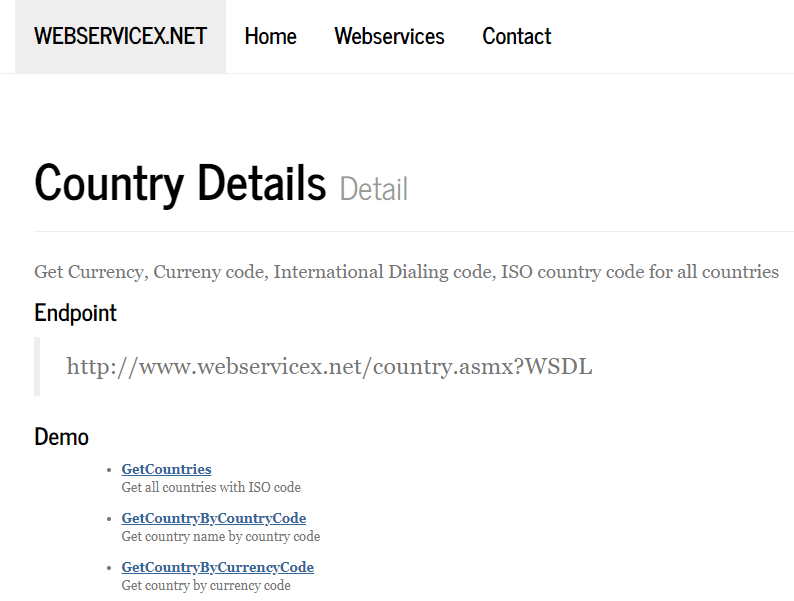Click the Endpoint section heading

tap(75, 313)
